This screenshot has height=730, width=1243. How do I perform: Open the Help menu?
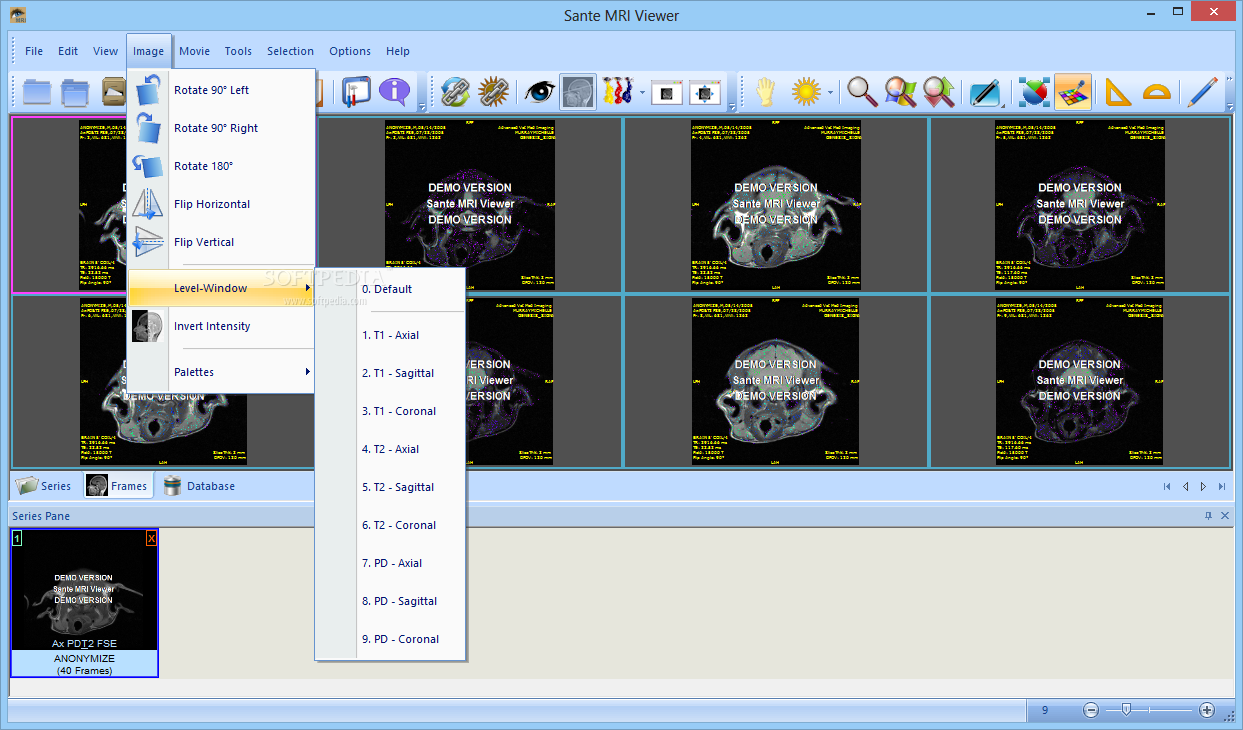coord(398,51)
